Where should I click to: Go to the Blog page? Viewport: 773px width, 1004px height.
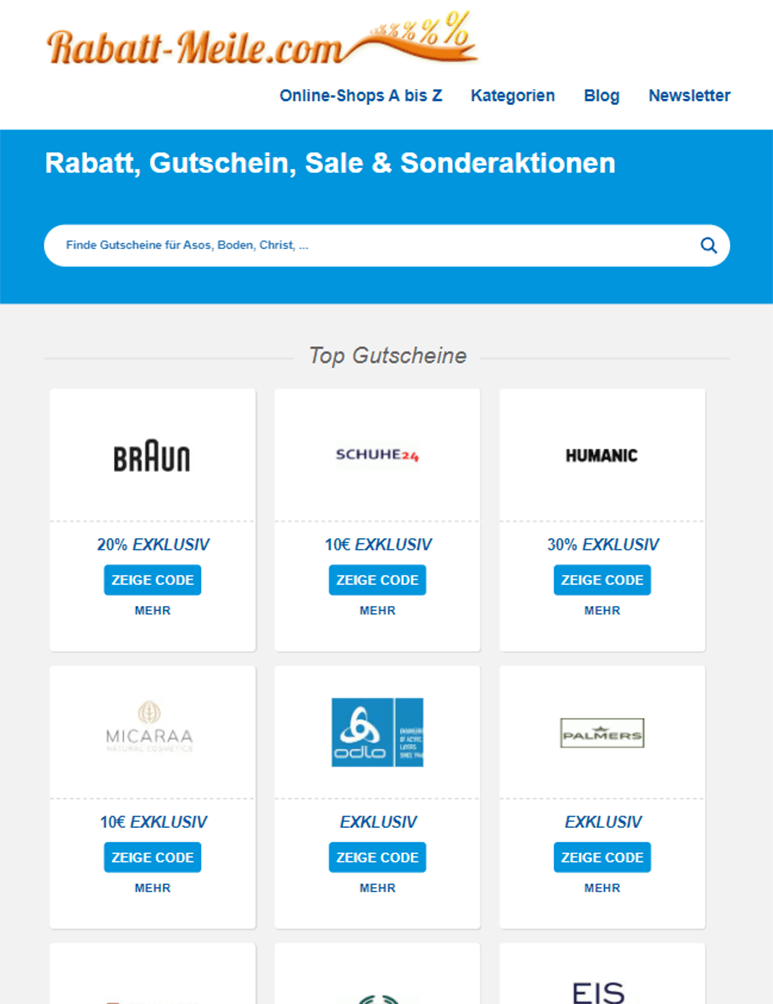pyautogui.click(x=602, y=96)
